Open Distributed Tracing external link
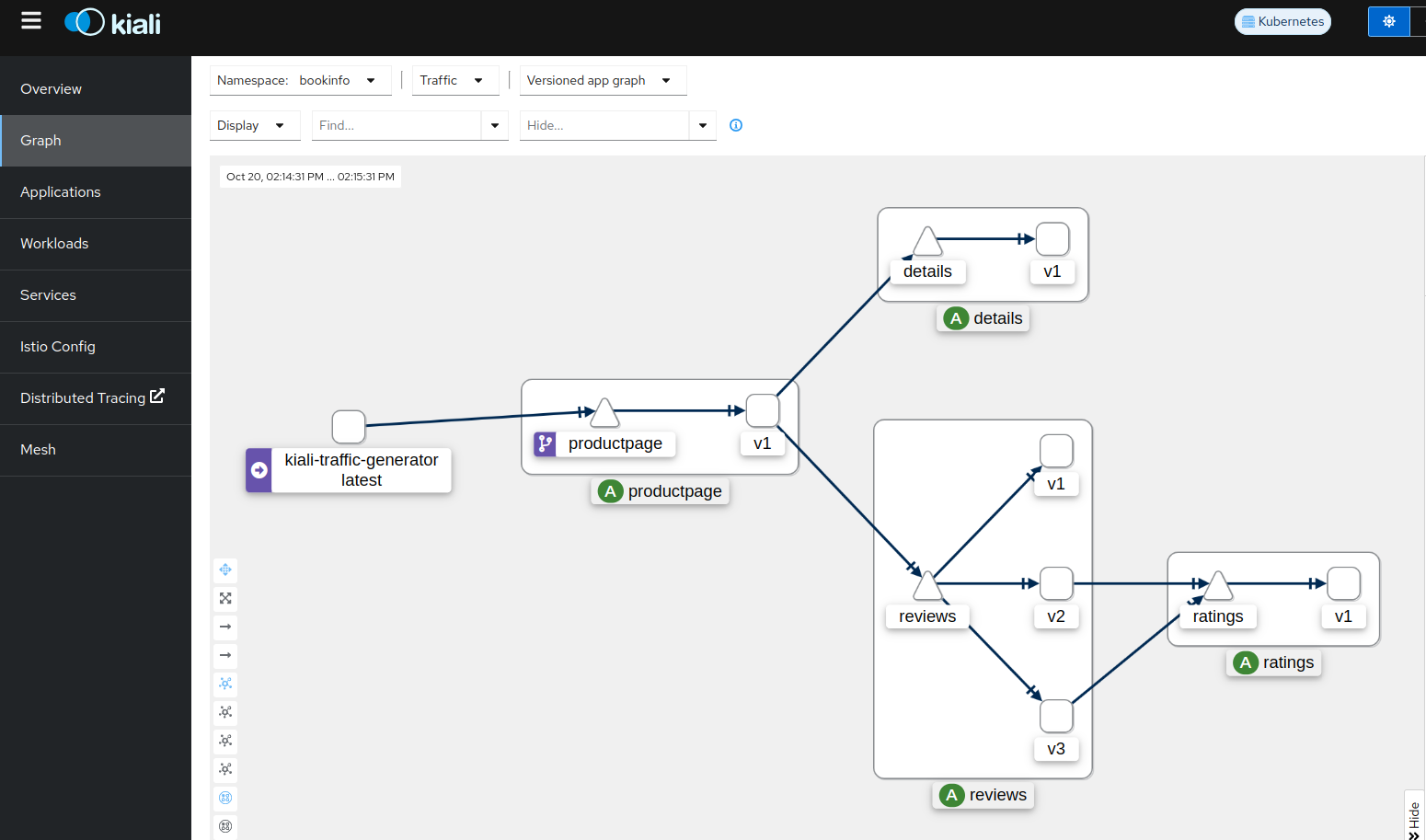Image resolution: width=1426 pixels, height=840 pixels. [92, 397]
